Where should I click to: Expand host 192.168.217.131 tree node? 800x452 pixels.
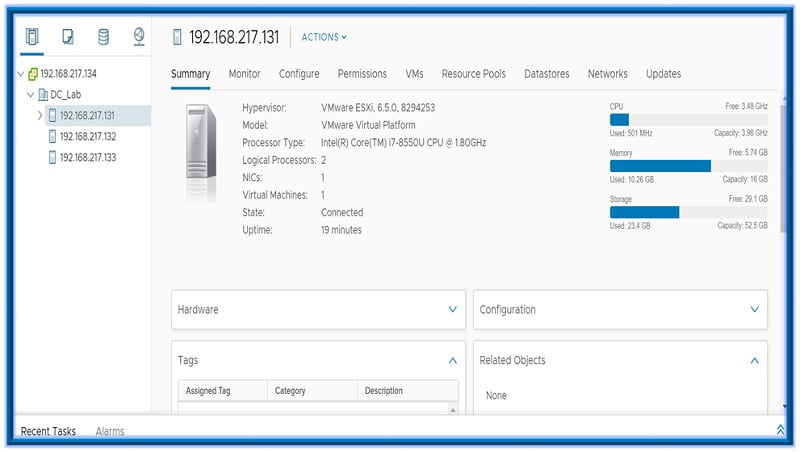tap(40, 116)
